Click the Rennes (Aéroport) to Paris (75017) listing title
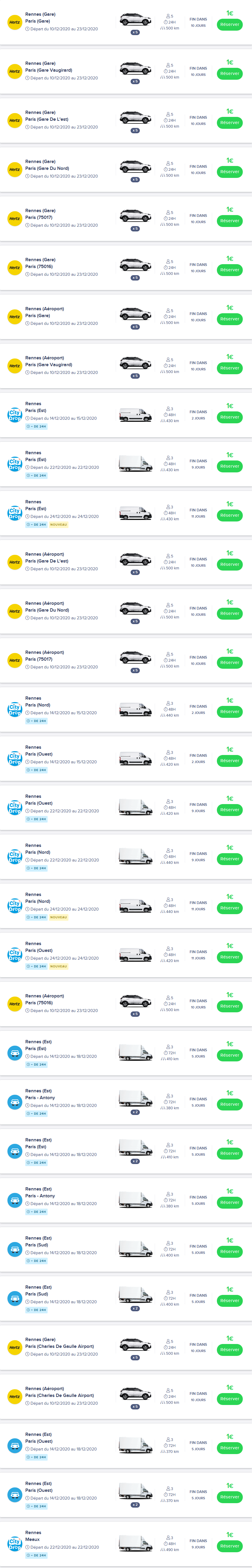This screenshot has width=252, height=1568. point(44,656)
